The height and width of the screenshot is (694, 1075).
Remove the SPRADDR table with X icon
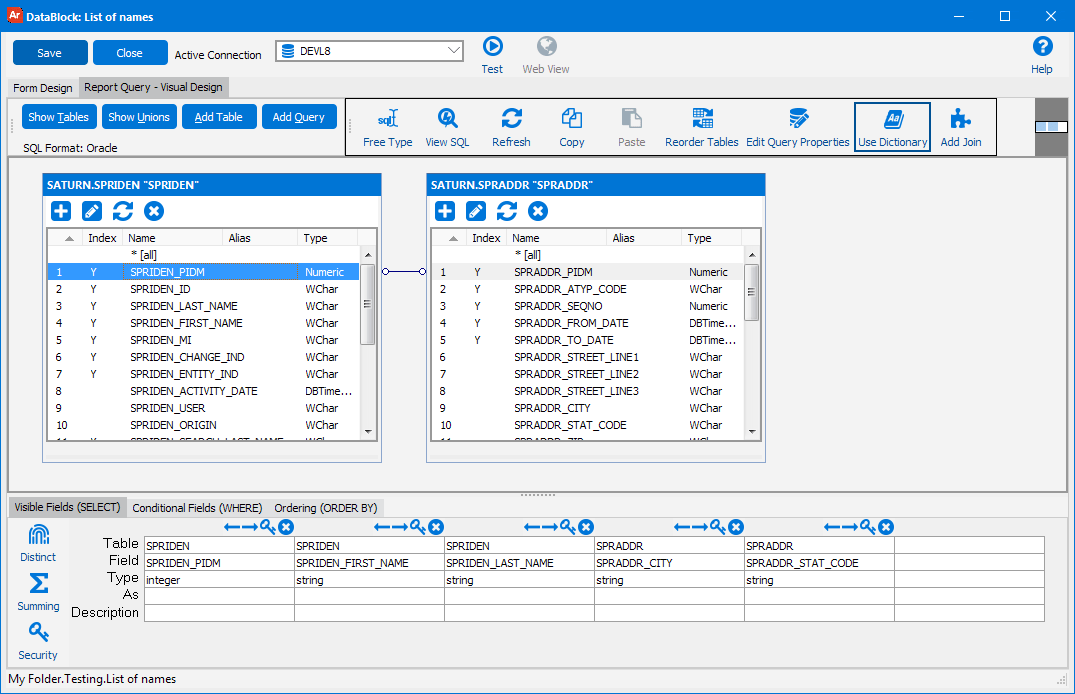(x=538, y=211)
